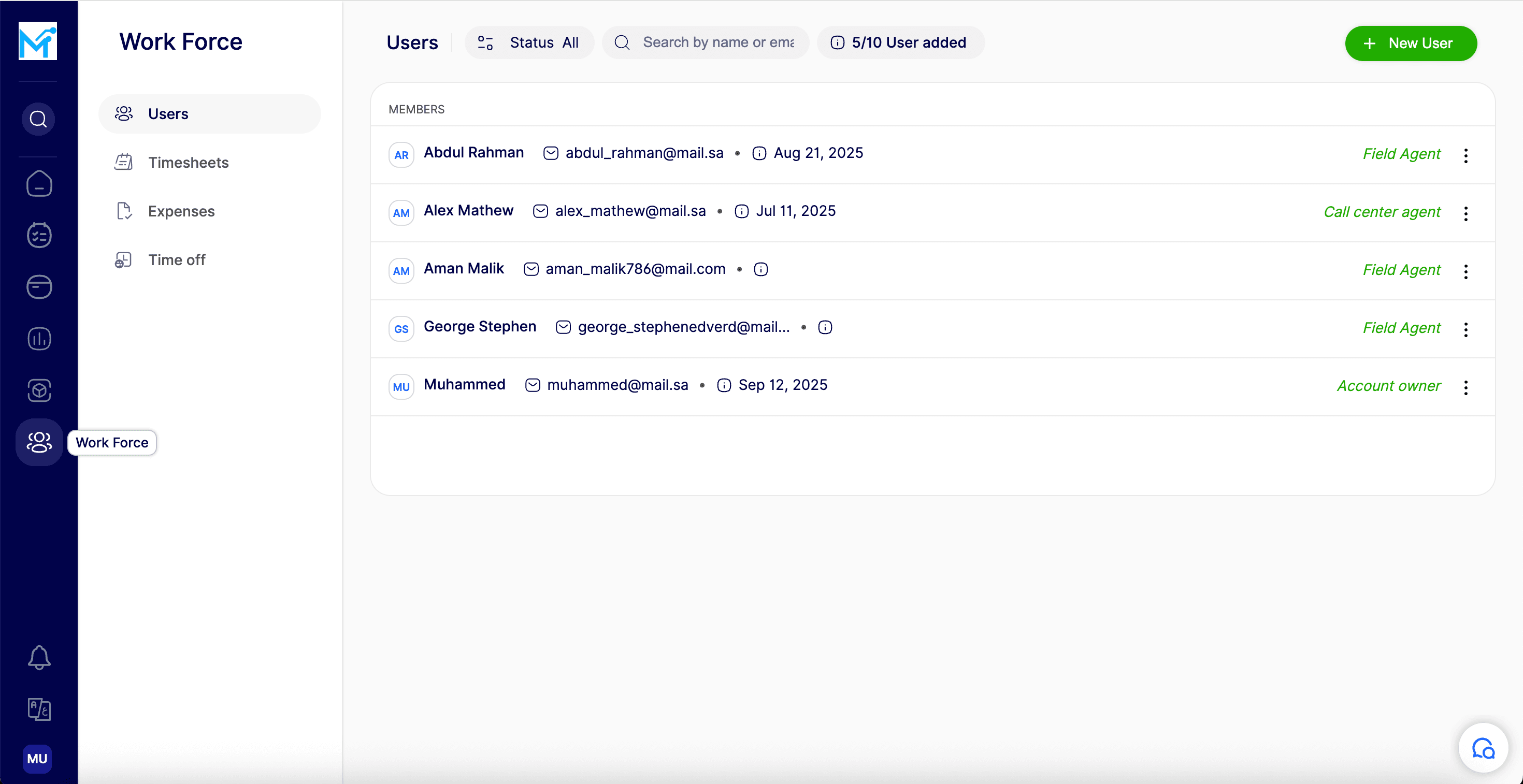
Task: Open the Status All filter dropdown
Action: [529, 42]
